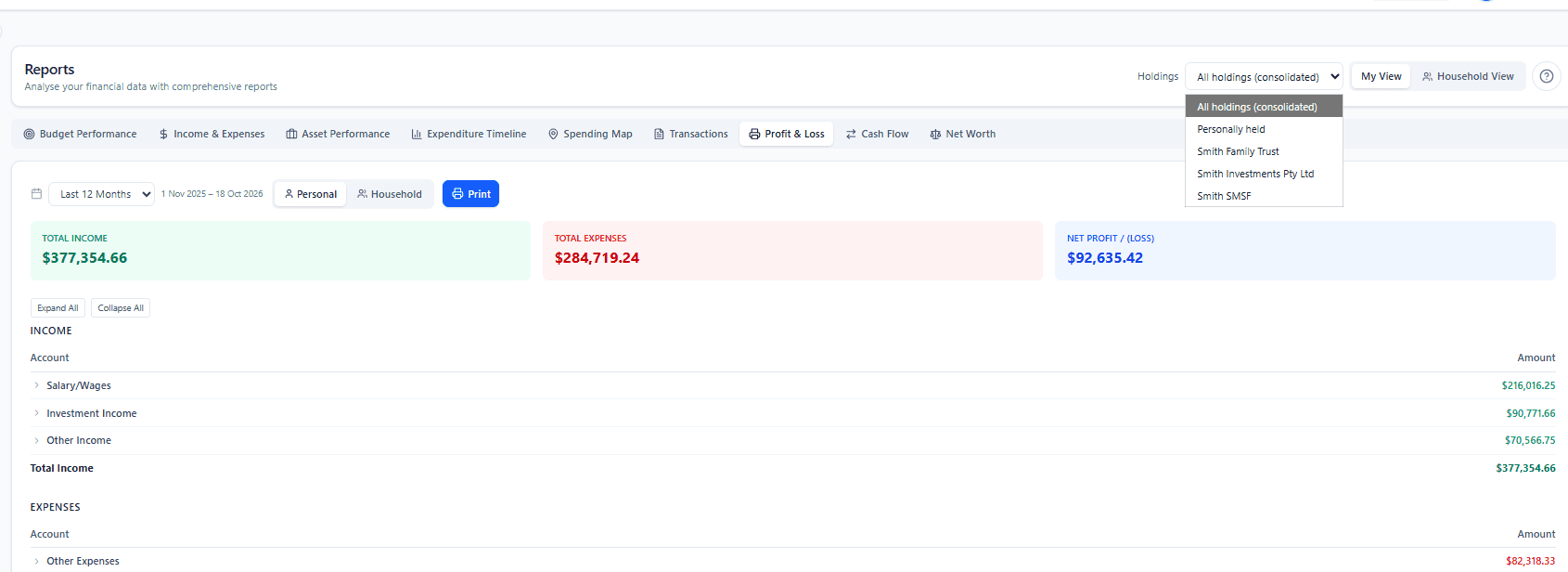Click the Total Income card value $377,354.66
Screen dimensions: 1568x572
coord(84,258)
